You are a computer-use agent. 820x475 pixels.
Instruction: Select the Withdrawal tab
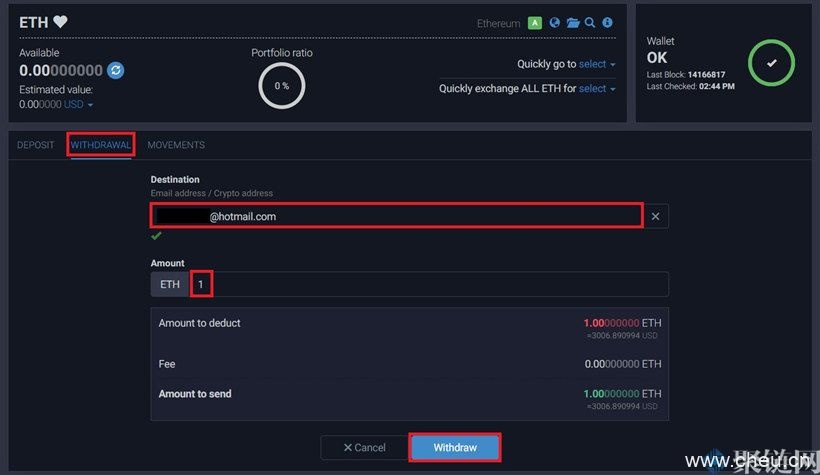coord(100,145)
